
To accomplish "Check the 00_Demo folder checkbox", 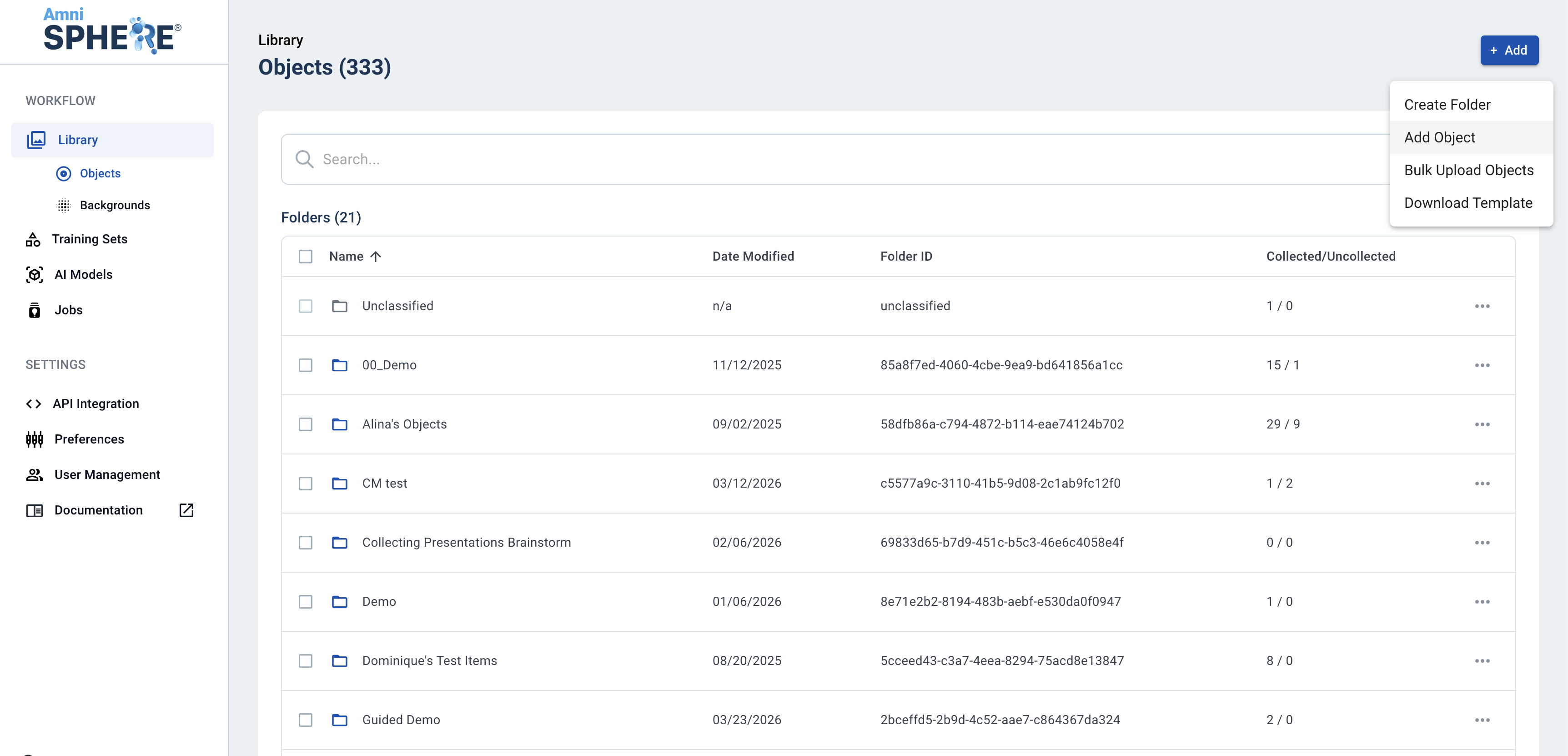I will click(306, 365).
